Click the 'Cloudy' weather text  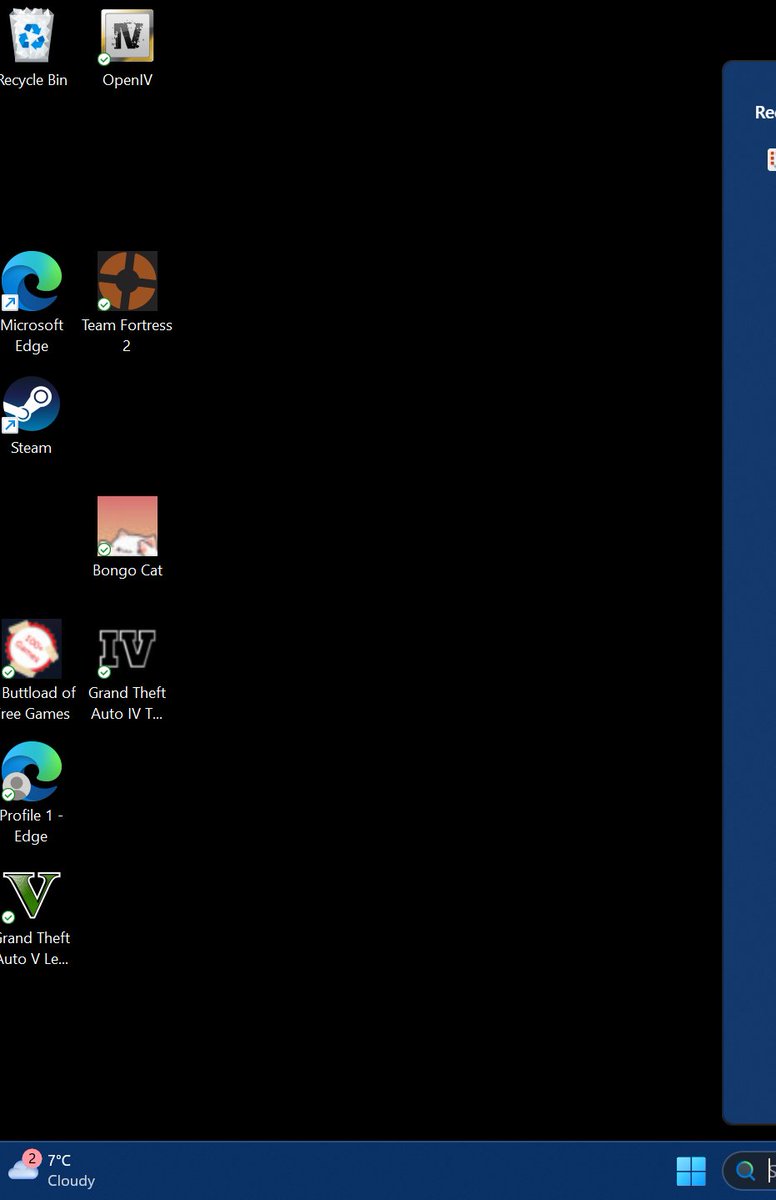coord(71,1181)
